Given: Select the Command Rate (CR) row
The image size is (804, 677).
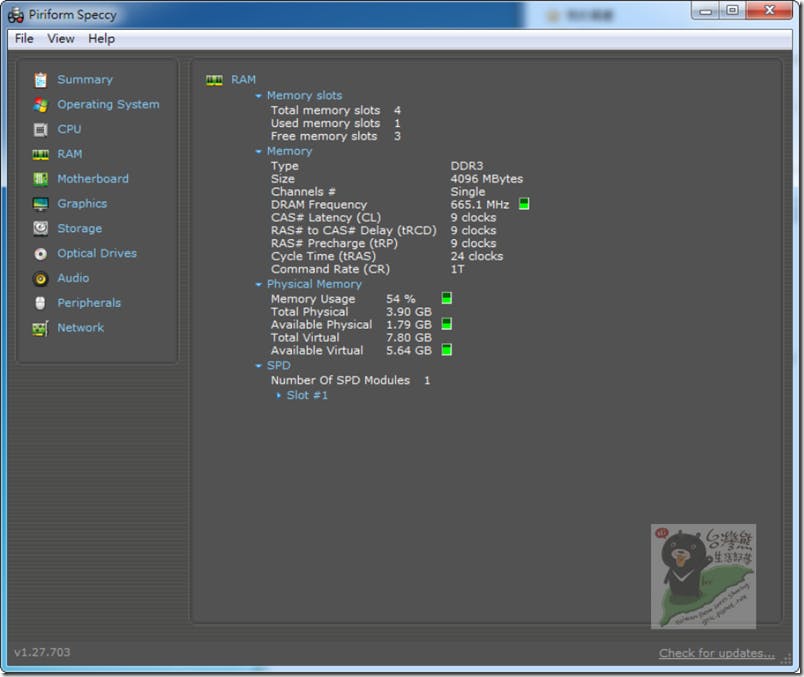Looking at the screenshot, I should (x=368, y=269).
